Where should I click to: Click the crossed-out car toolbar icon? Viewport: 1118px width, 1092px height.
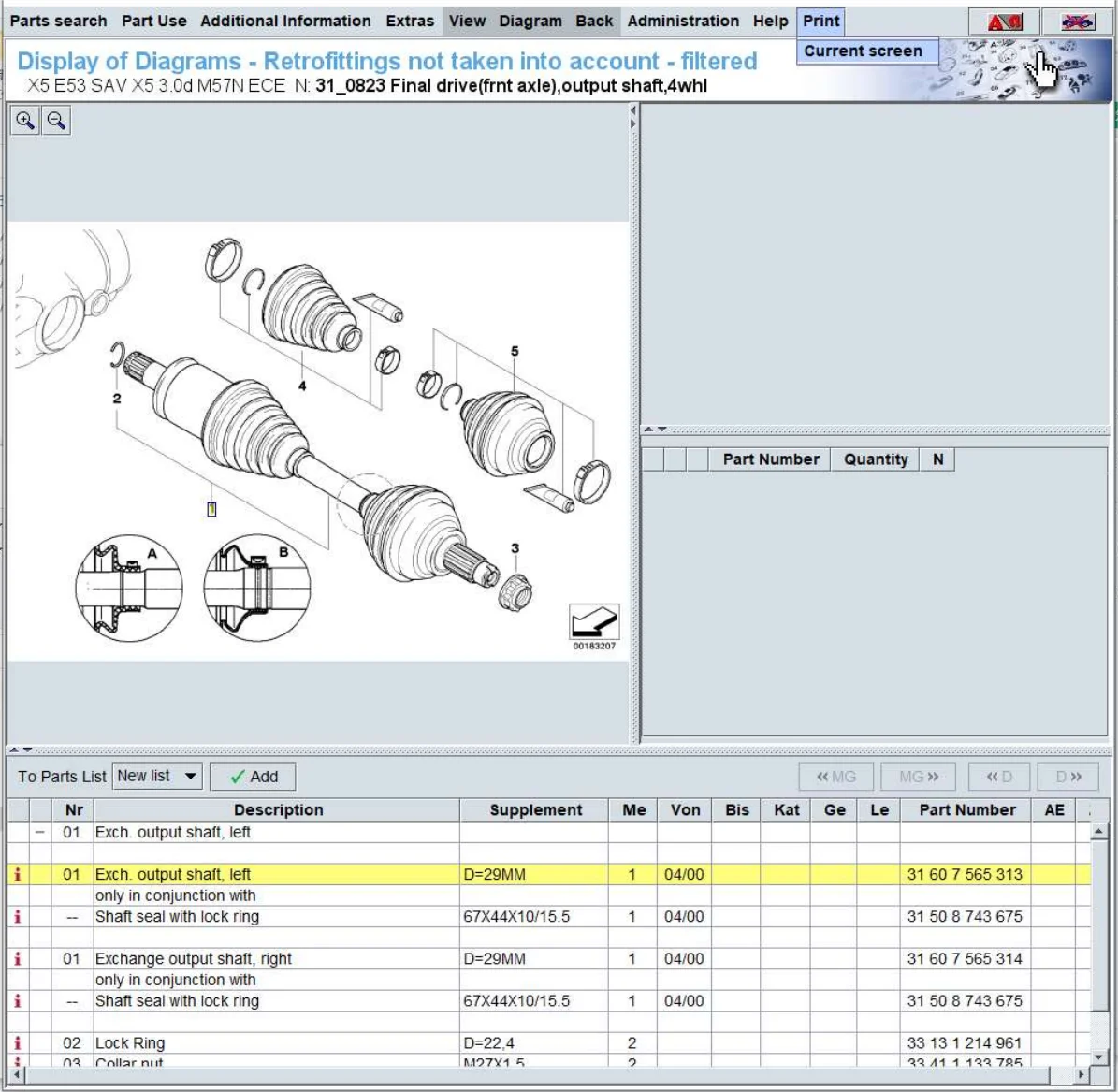click(x=1077, y=22)
